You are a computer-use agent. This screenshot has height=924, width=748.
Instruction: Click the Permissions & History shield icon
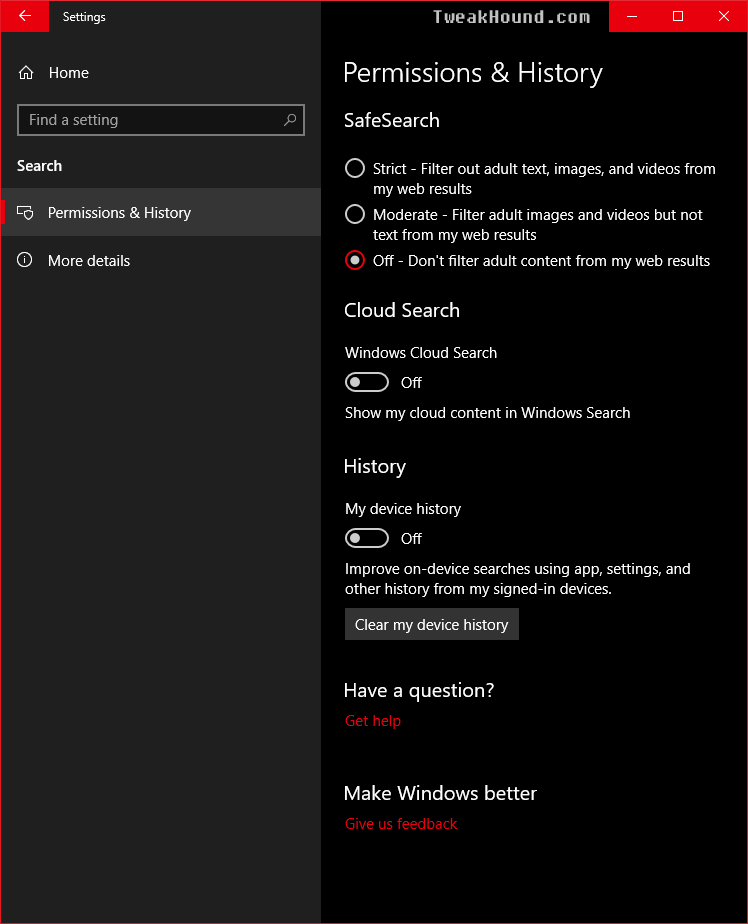(25, 213)
